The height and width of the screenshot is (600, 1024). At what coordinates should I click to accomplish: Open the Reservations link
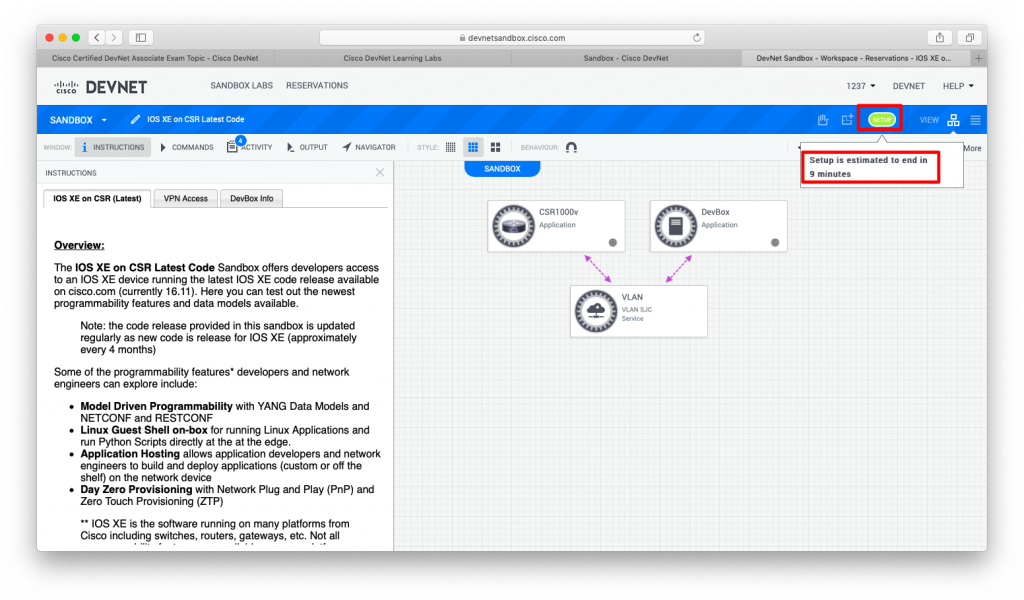pyautogui.click(x=317, y=86)
